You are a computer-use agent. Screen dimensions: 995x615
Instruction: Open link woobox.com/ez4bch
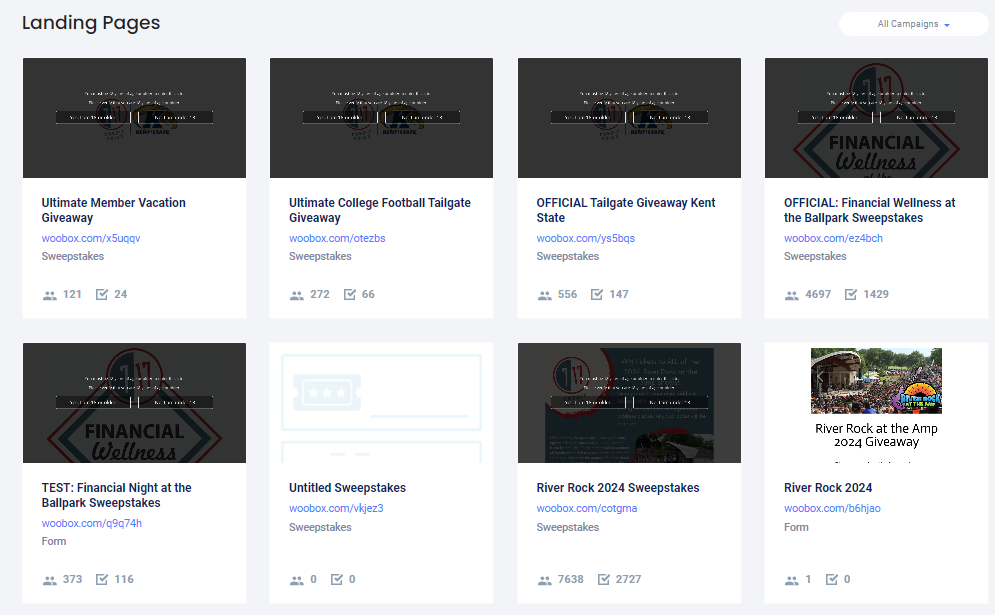coord(833,239)
